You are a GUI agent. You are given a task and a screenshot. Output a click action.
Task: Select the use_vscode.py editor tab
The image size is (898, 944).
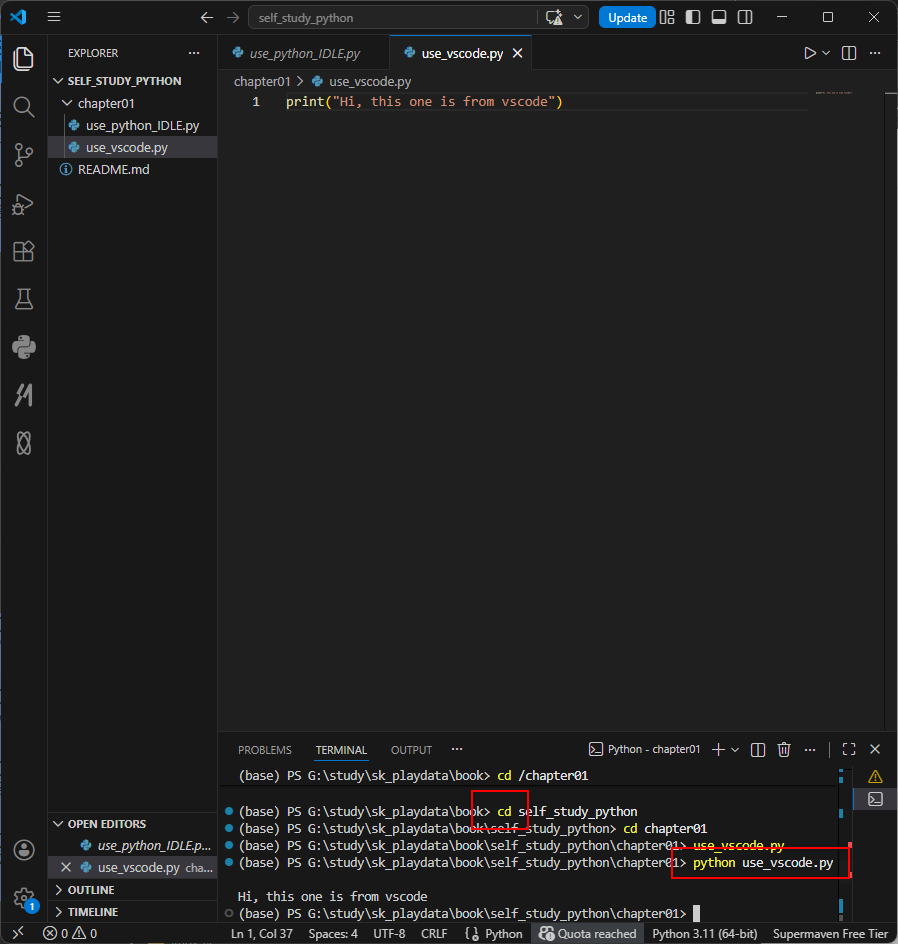[x=461, y=53]
